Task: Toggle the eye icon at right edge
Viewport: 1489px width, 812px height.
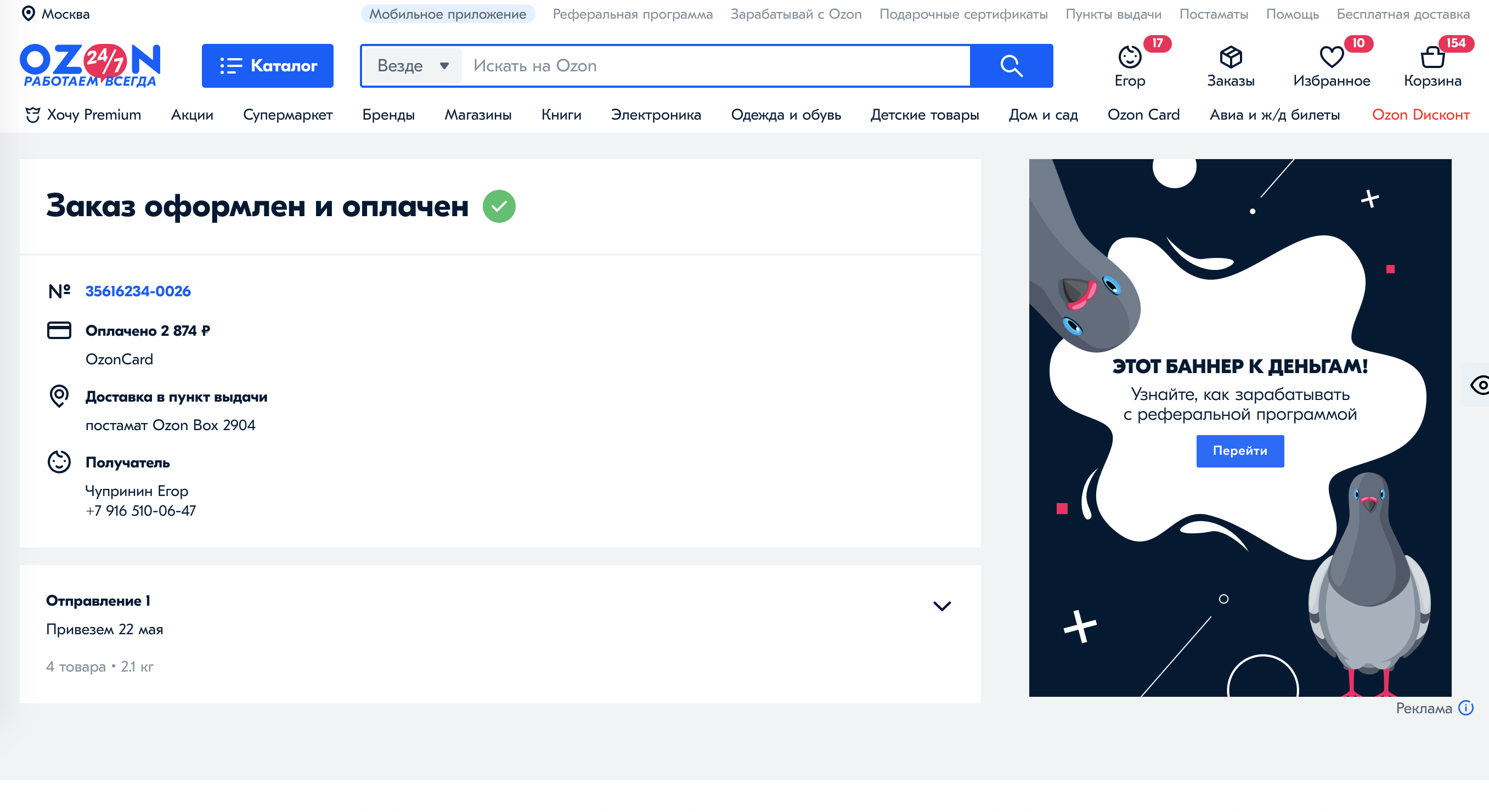Action: click(1479, 385)
